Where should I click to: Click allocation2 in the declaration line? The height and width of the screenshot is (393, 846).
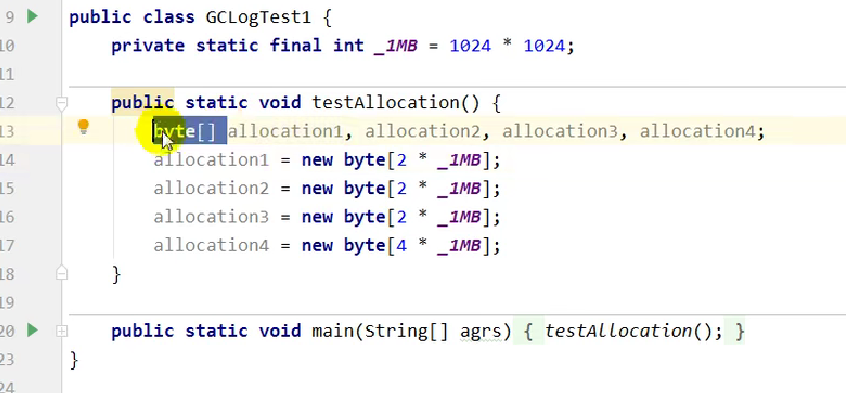[423, 132]
